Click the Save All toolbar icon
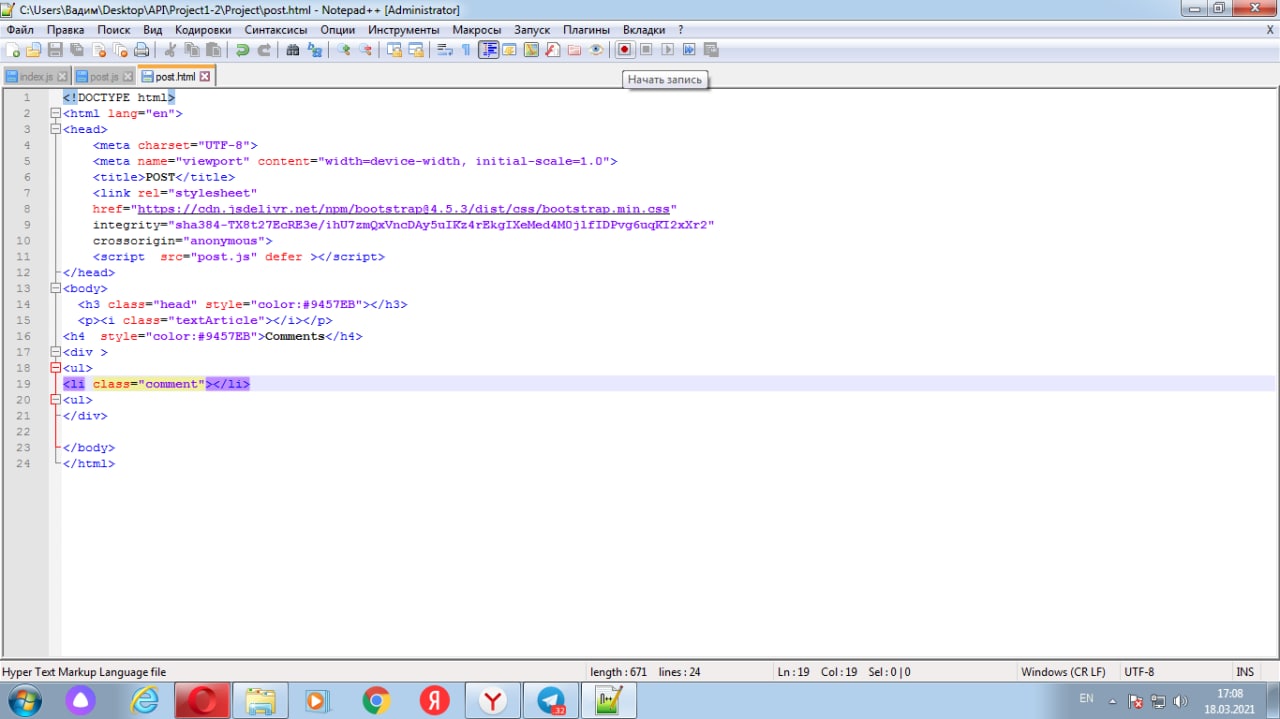This screenshot has height=719, width=1280. click(75, 50)
